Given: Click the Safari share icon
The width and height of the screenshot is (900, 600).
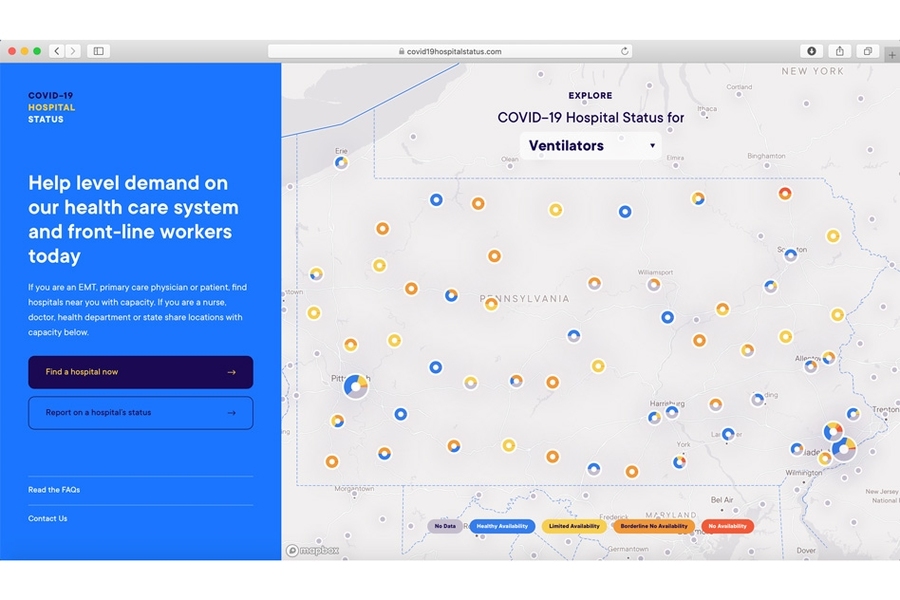Looking at the screenshot, I should (x=840, y=51).
